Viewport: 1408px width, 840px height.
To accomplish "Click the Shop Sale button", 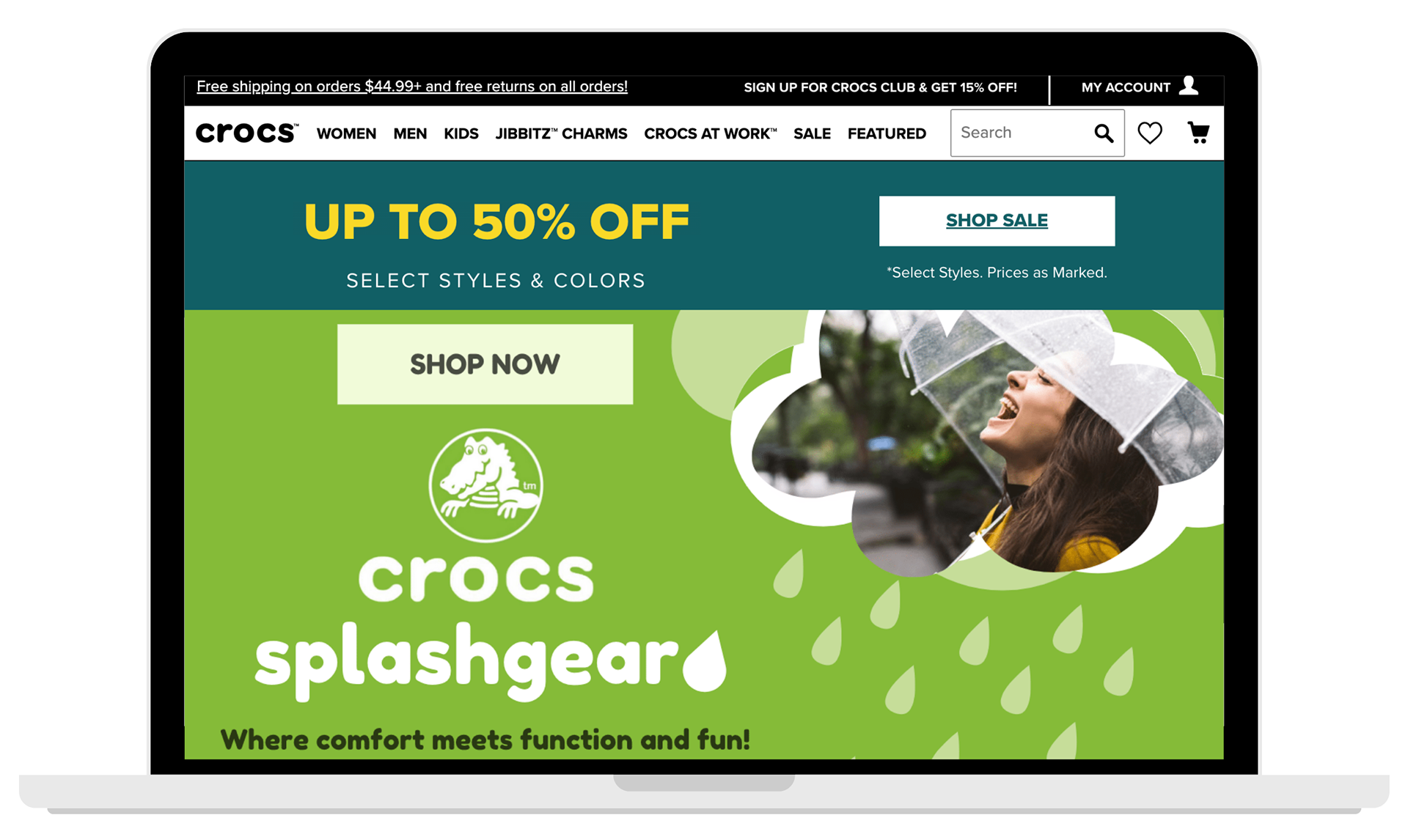I will coord(997,221).
